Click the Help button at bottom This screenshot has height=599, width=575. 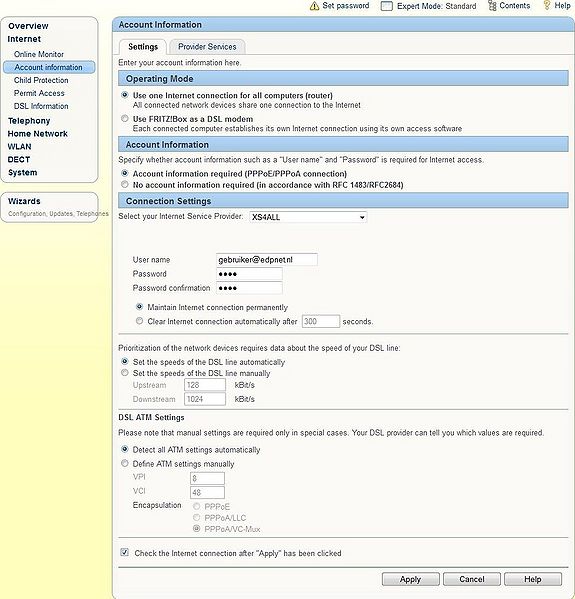click(x=533, y=579)
